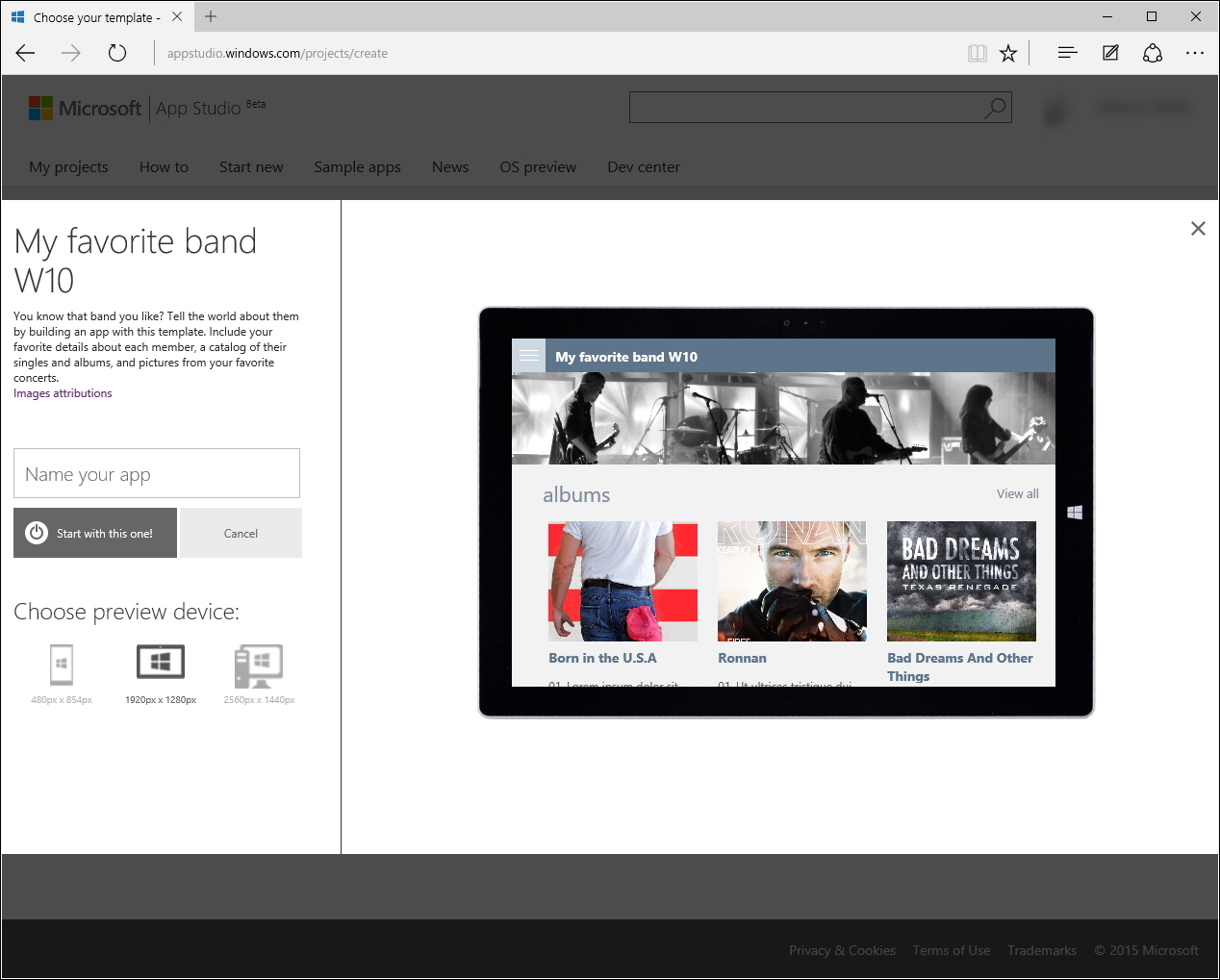Add page to favorites with the star icon

point(1007,53)
